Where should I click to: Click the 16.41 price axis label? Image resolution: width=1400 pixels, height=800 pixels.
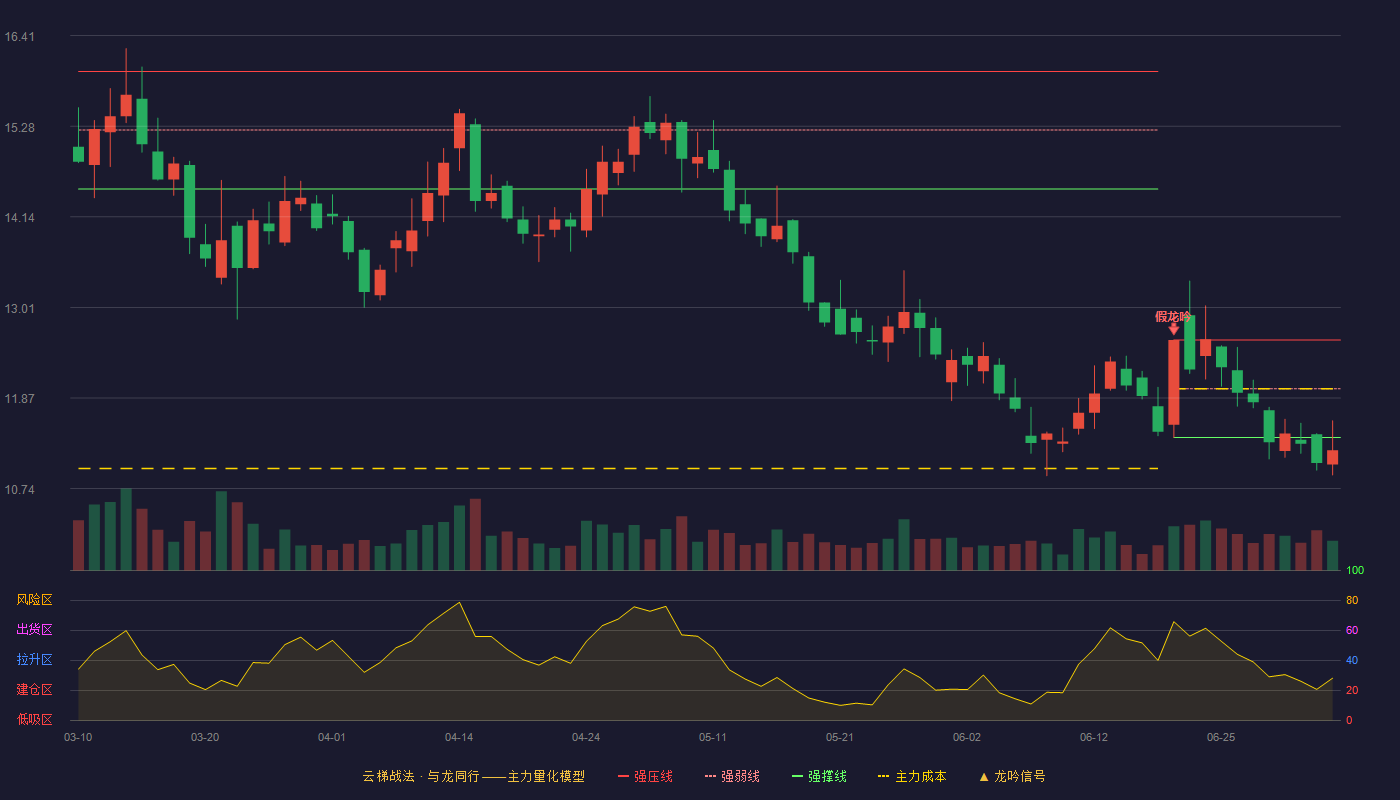(19, 37)
